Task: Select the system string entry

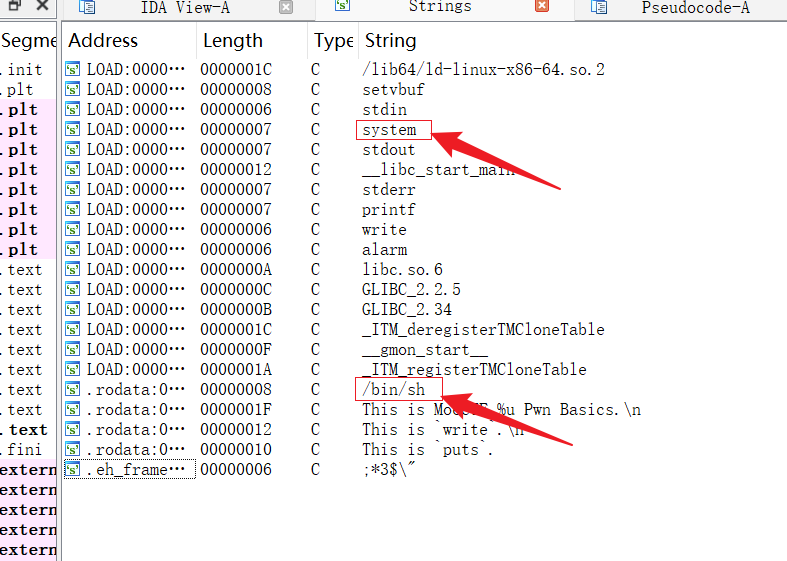Action: pyautogui.click(x=389, y=129)
